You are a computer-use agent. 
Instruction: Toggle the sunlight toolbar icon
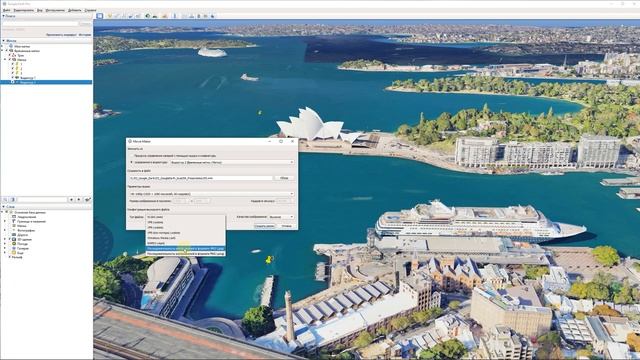(155, 16)
